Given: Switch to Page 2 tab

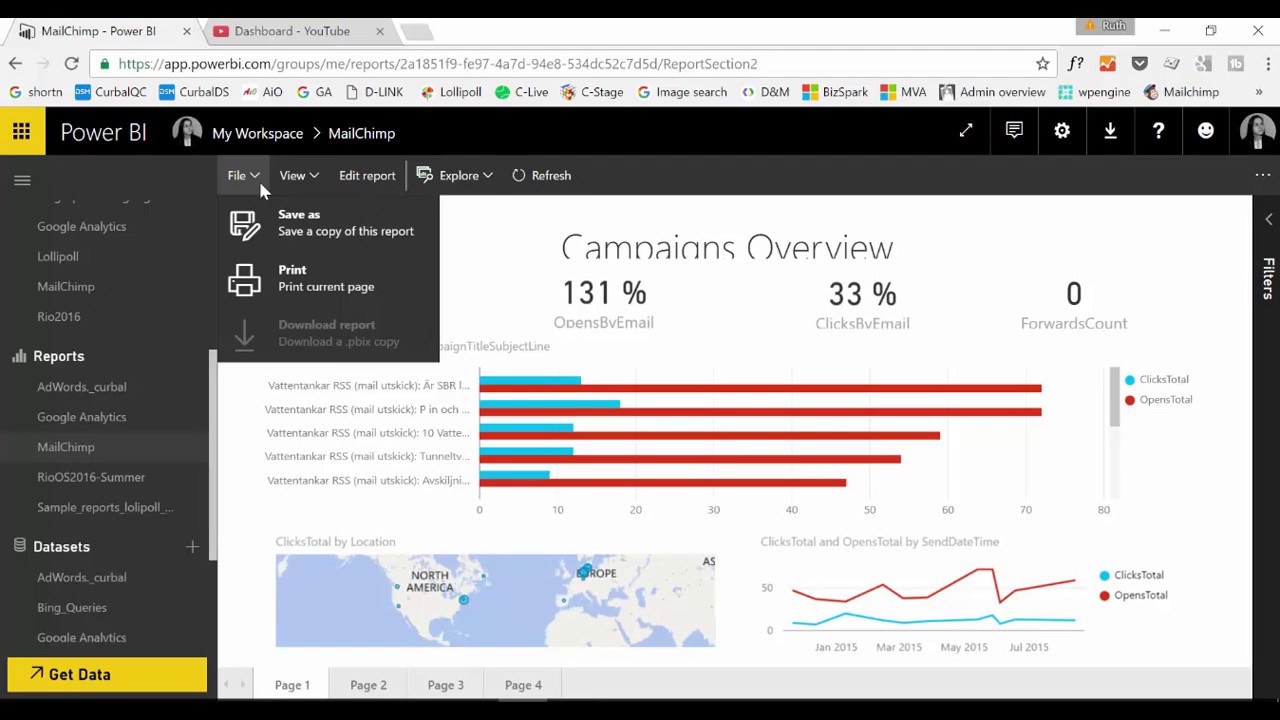Looking at the screenshot, I should click(368, 685).
